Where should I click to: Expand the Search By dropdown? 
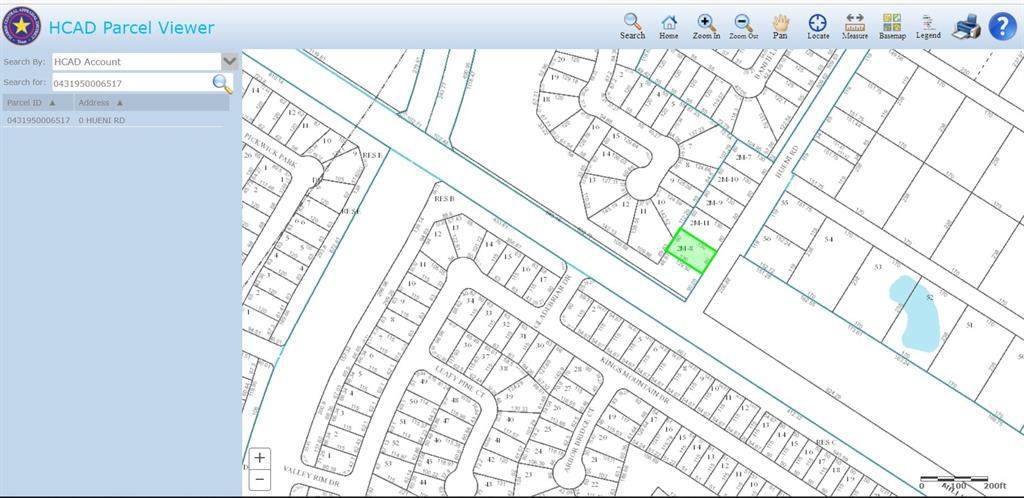coord(229,61)
